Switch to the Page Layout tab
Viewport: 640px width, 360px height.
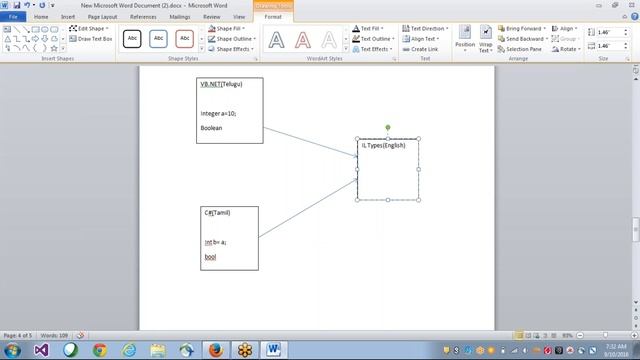pos(102,17)
